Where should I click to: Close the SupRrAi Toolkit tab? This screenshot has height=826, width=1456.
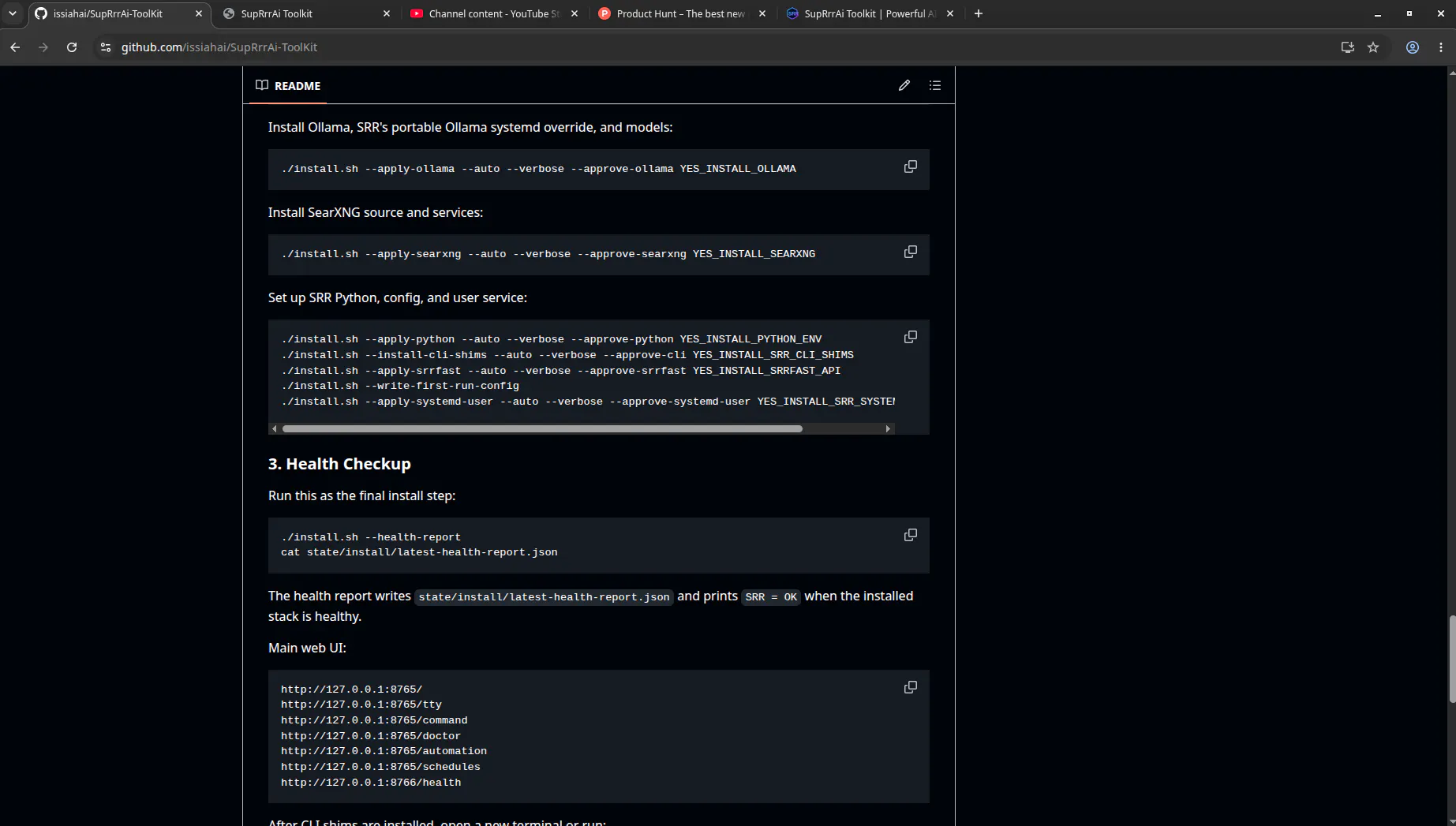387,13
